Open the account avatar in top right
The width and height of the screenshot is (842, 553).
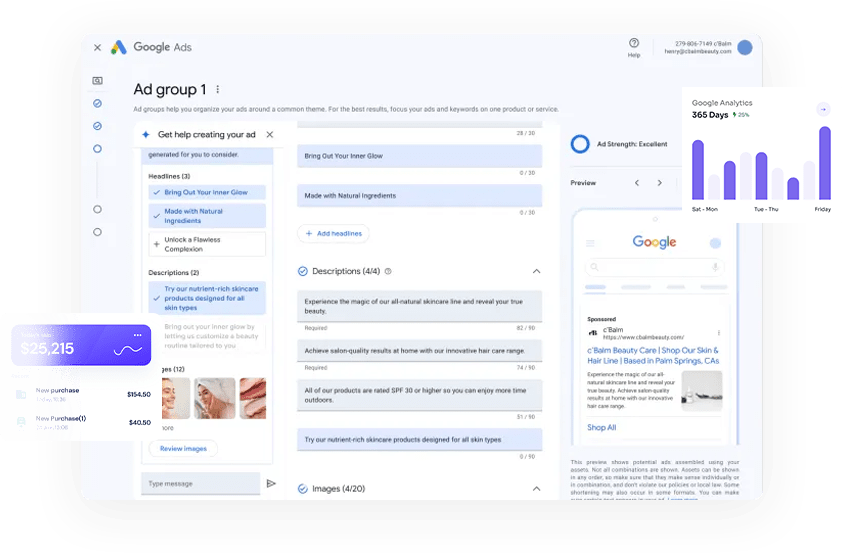tap(745, 47)
